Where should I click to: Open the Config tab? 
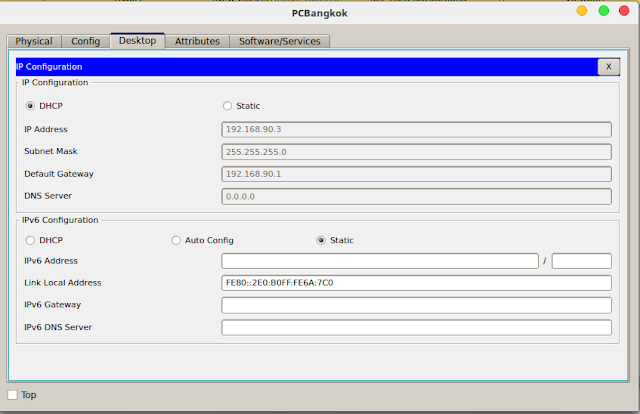pyautogui.click(x=85, y=41)
